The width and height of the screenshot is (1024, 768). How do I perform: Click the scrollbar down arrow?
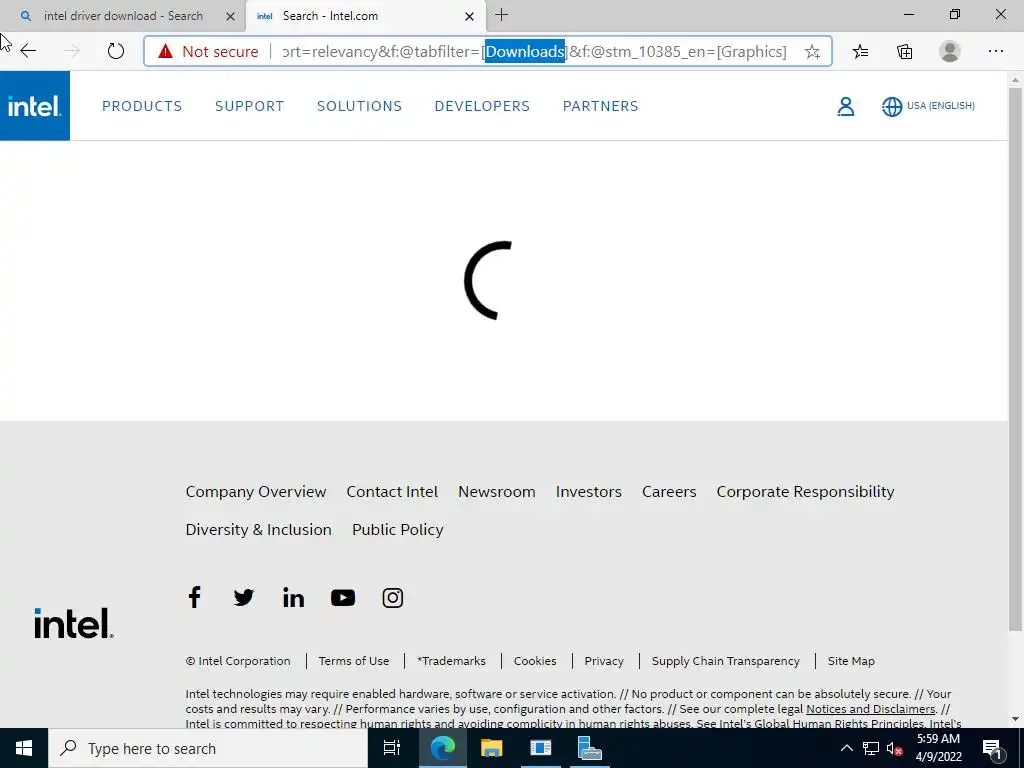(1015, 719)
